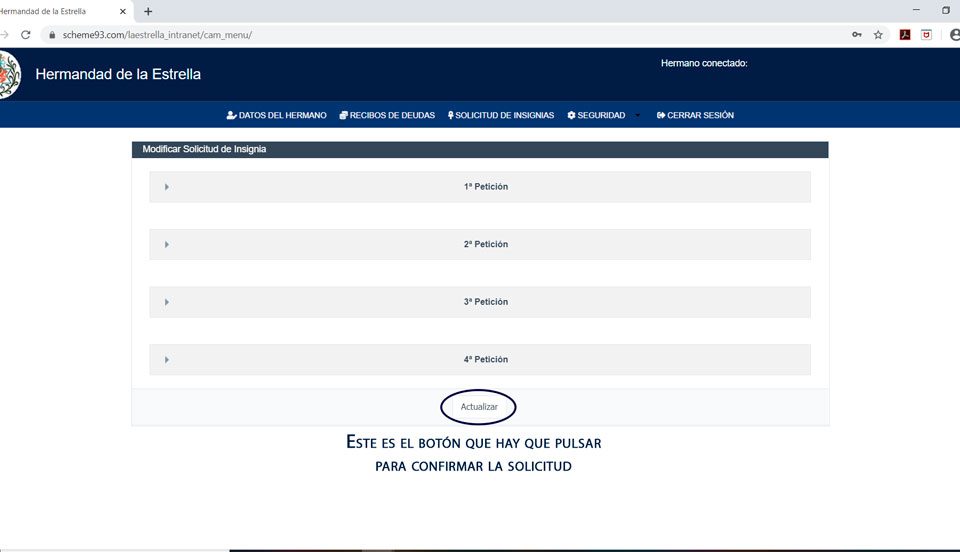The height and width of the screenshot is (552, 960).
Task: Reload the page with the refresh icon
Action: [x=26, y=35]
